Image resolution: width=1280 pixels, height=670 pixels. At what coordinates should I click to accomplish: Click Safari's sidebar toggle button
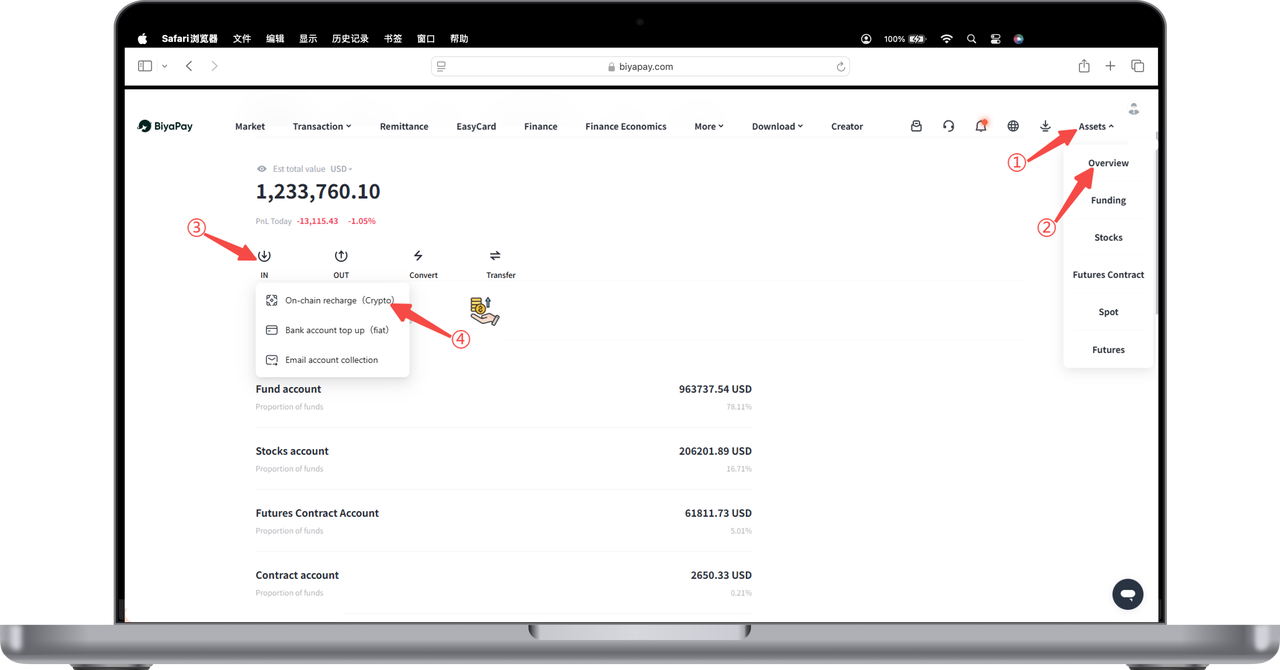click(x=145, y=66)
